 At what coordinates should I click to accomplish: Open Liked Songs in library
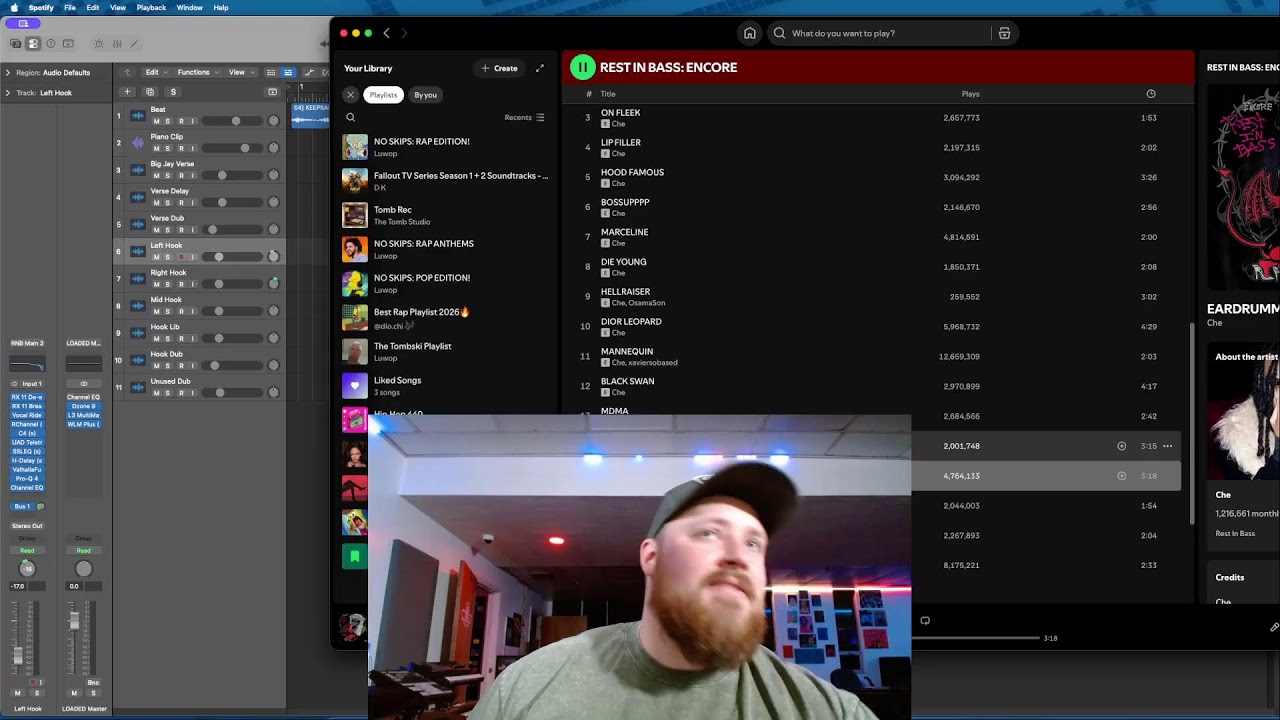[447, 385]
